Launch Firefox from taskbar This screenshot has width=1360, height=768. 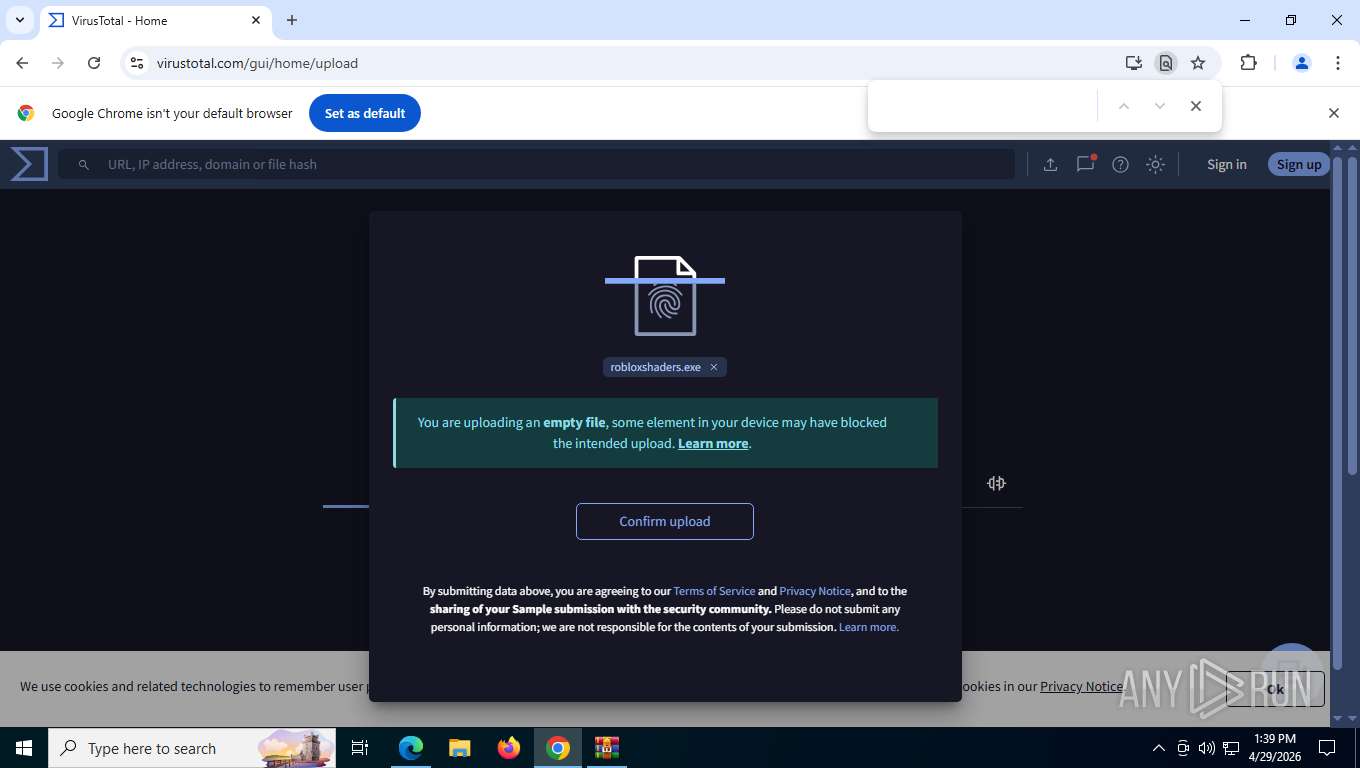point(509,748)
